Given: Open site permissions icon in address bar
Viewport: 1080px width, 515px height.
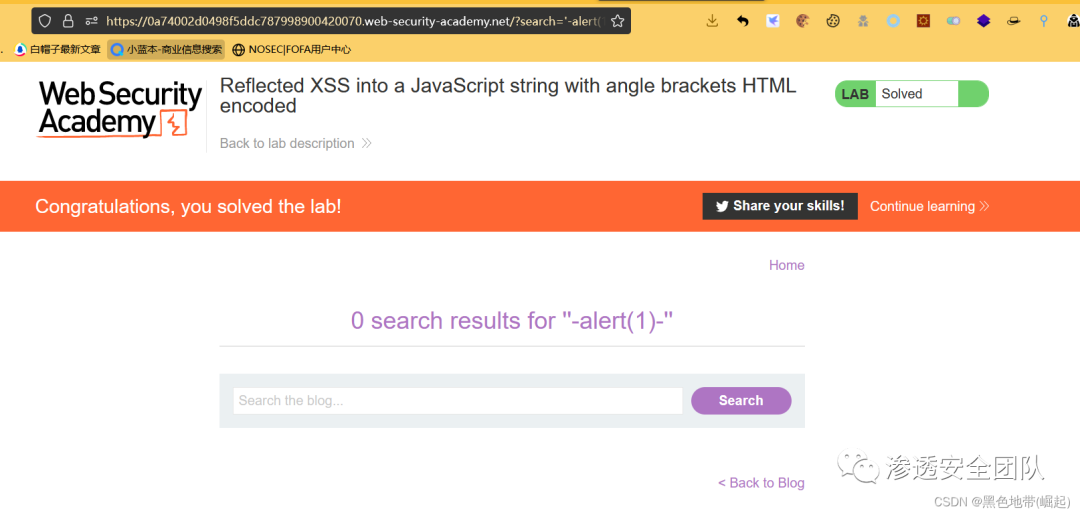Looking at the screenshot, I should [91, 20].
